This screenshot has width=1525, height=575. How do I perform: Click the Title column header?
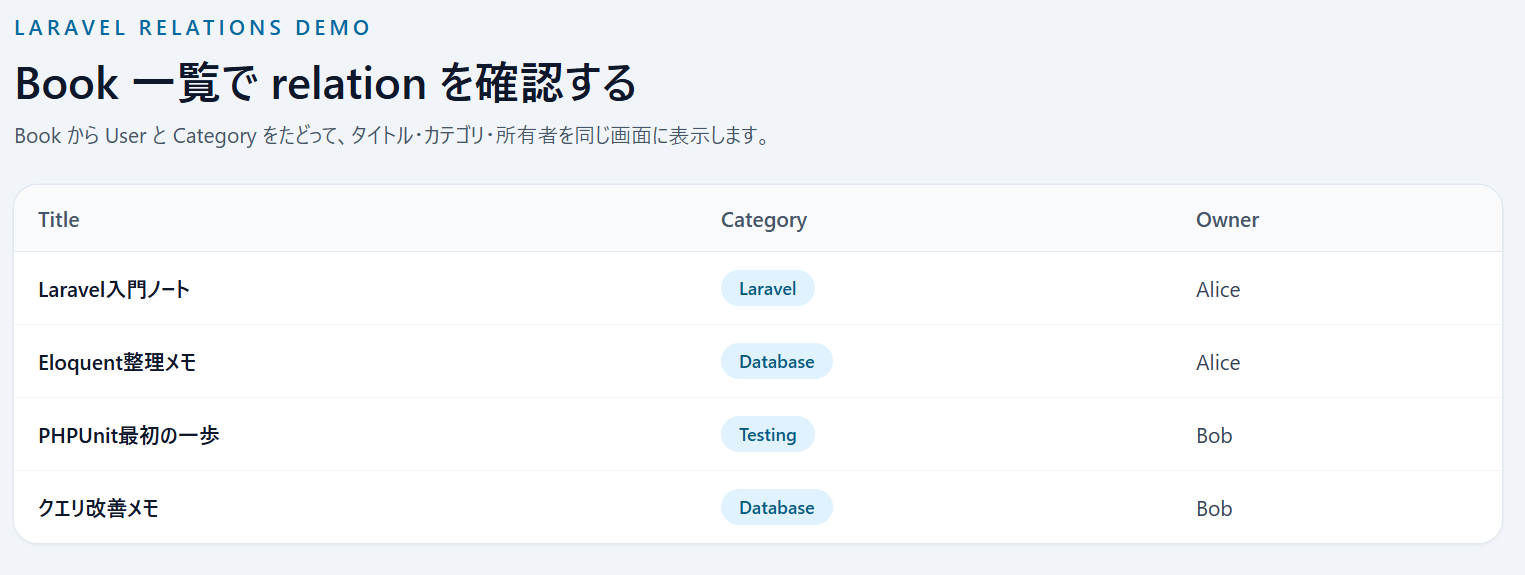point(59,220)
